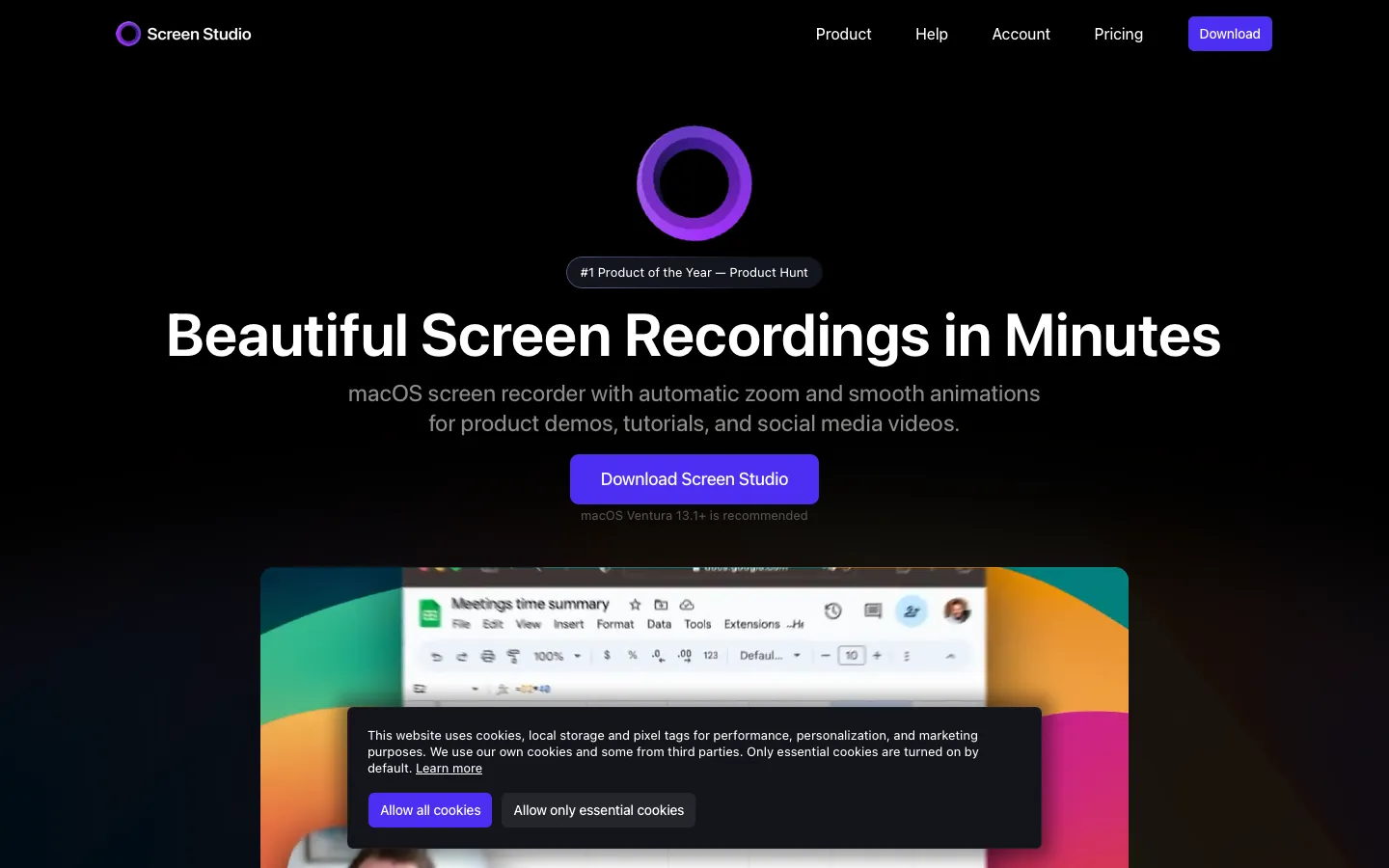
Task: Go to Account in the navigation
Action: 1021,34
